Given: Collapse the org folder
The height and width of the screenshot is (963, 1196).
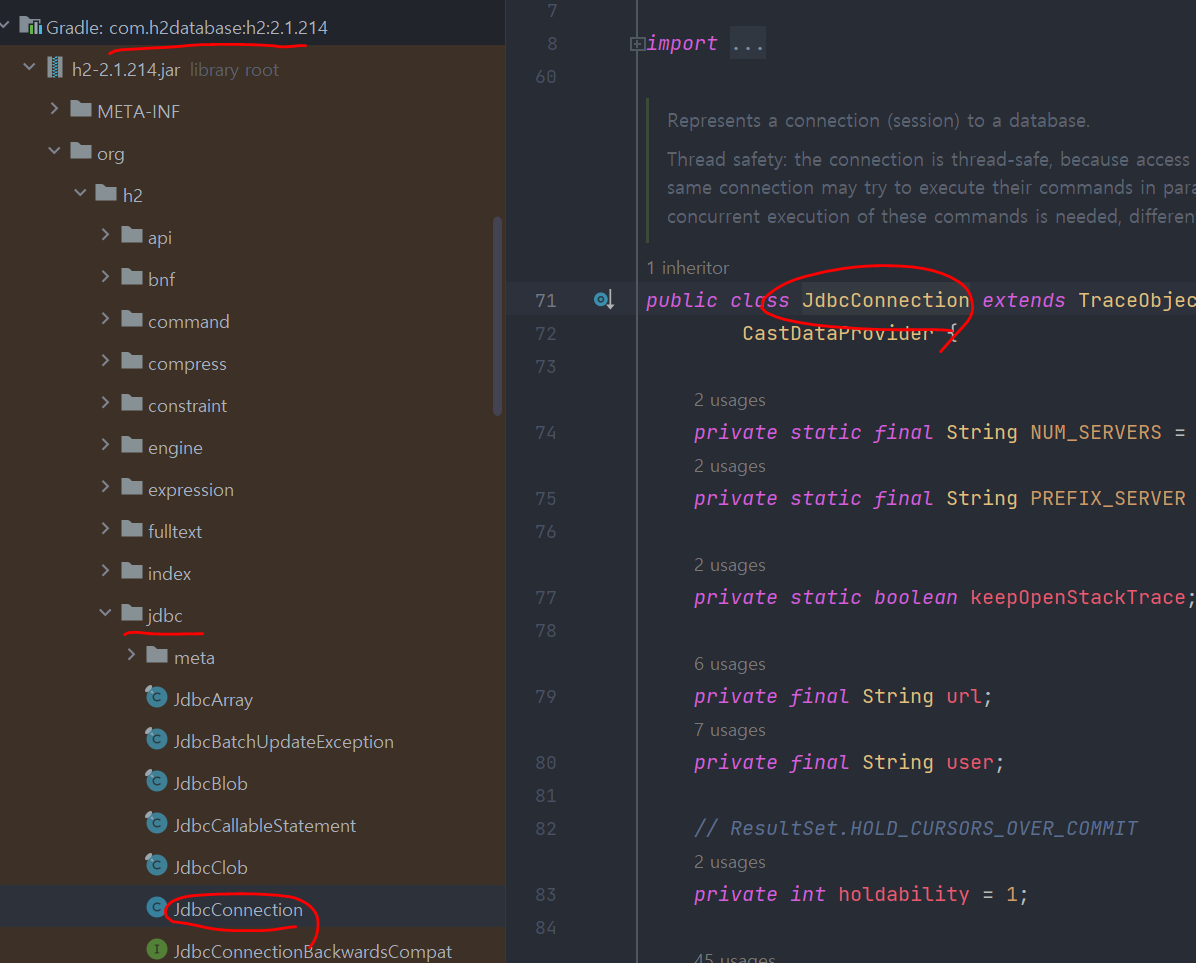Looking at the screenshot, I should (x=54, y=151).
